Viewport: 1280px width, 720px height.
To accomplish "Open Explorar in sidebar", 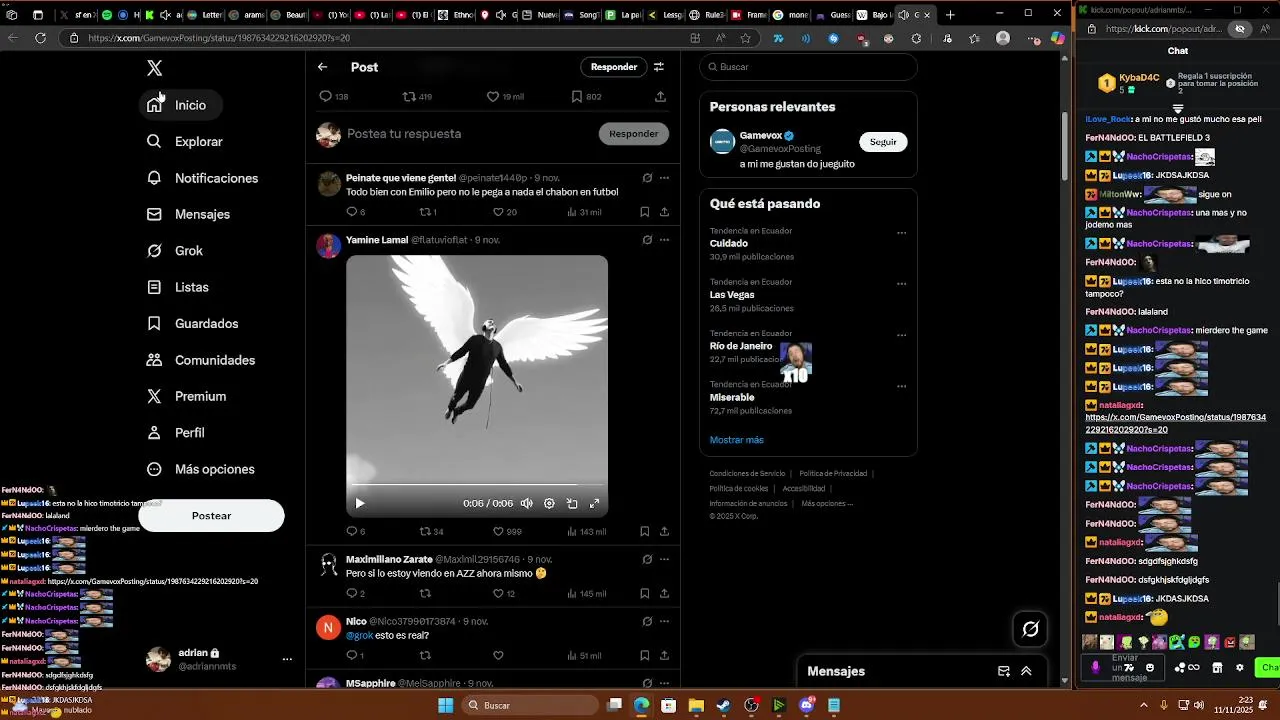I will click(185, 142).
